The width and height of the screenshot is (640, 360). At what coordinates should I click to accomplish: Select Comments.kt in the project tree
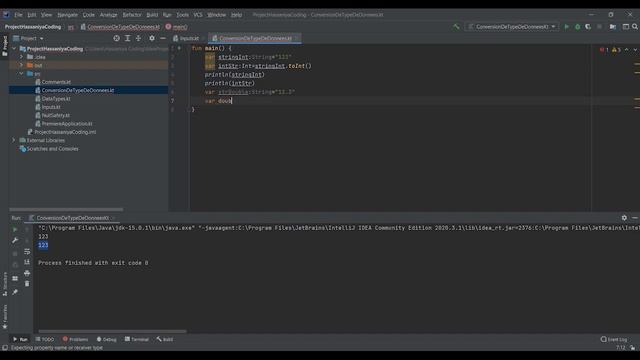(56, 82)
